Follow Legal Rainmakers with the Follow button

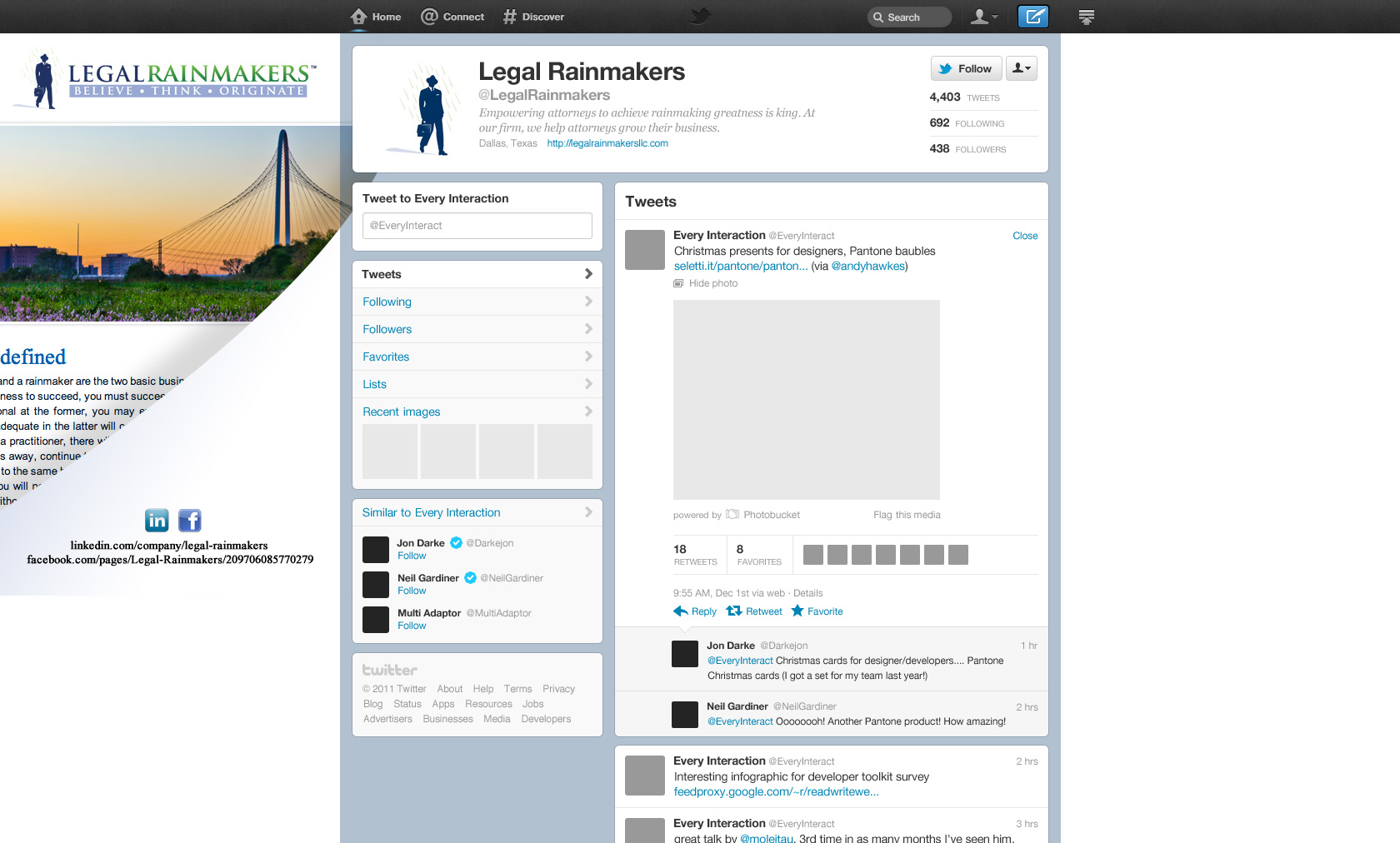point(966,68)
